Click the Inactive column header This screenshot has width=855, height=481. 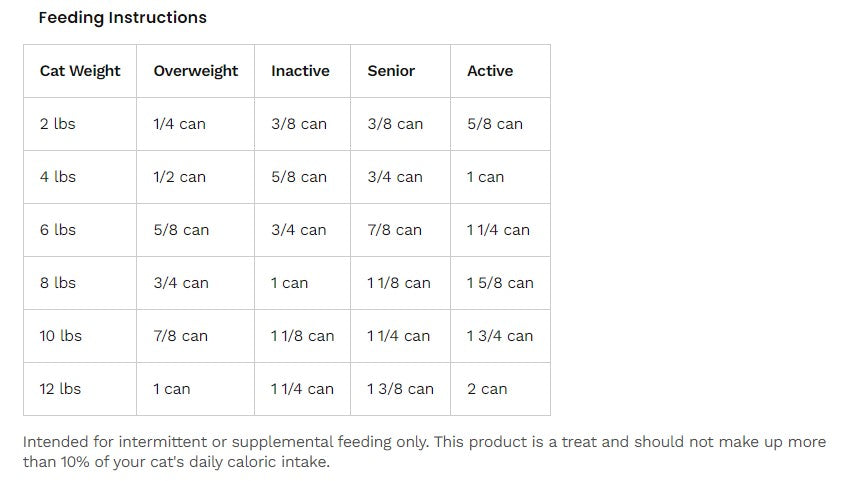point(300,71)
